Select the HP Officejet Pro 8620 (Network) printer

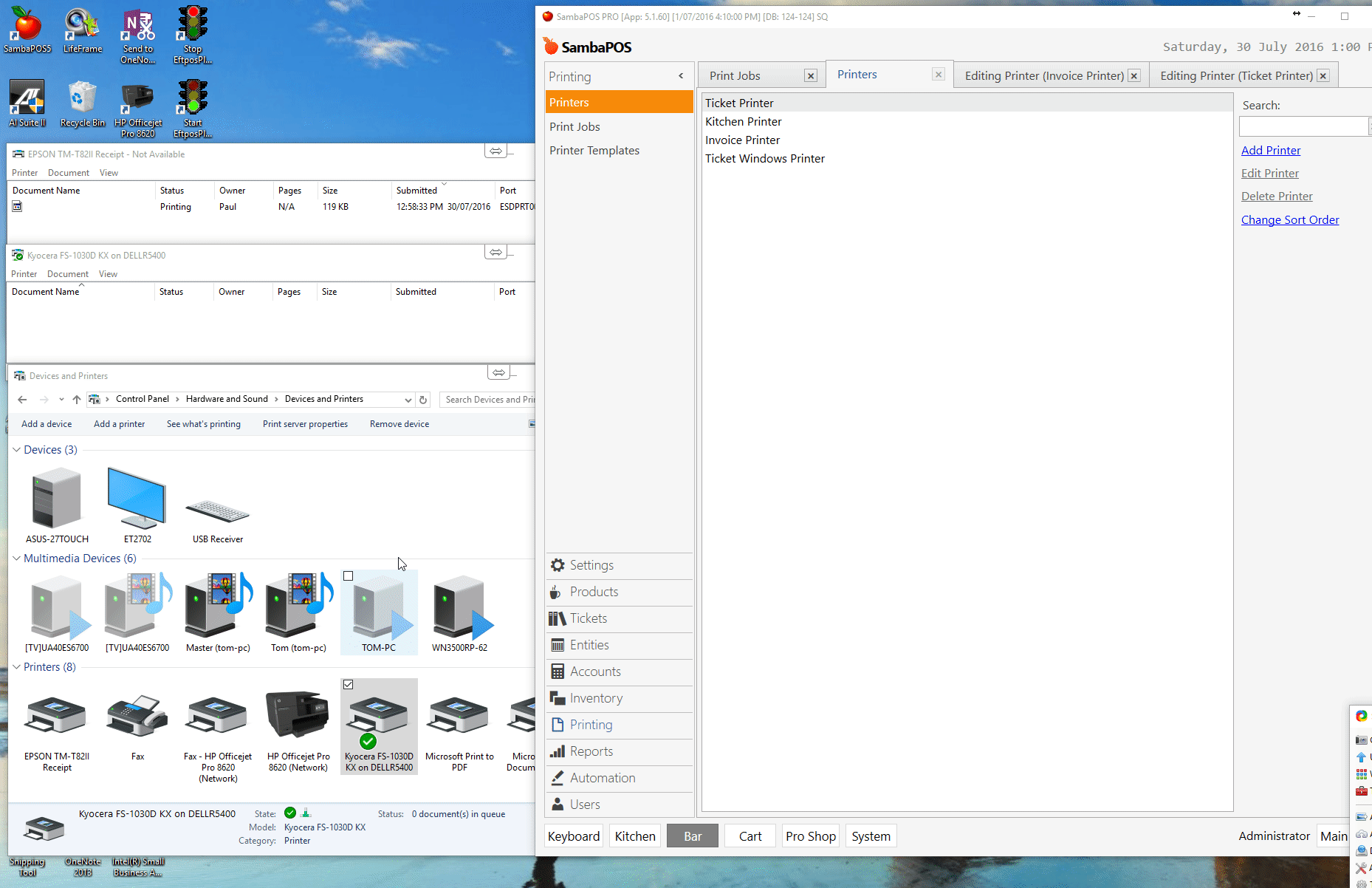click(298, 731)
